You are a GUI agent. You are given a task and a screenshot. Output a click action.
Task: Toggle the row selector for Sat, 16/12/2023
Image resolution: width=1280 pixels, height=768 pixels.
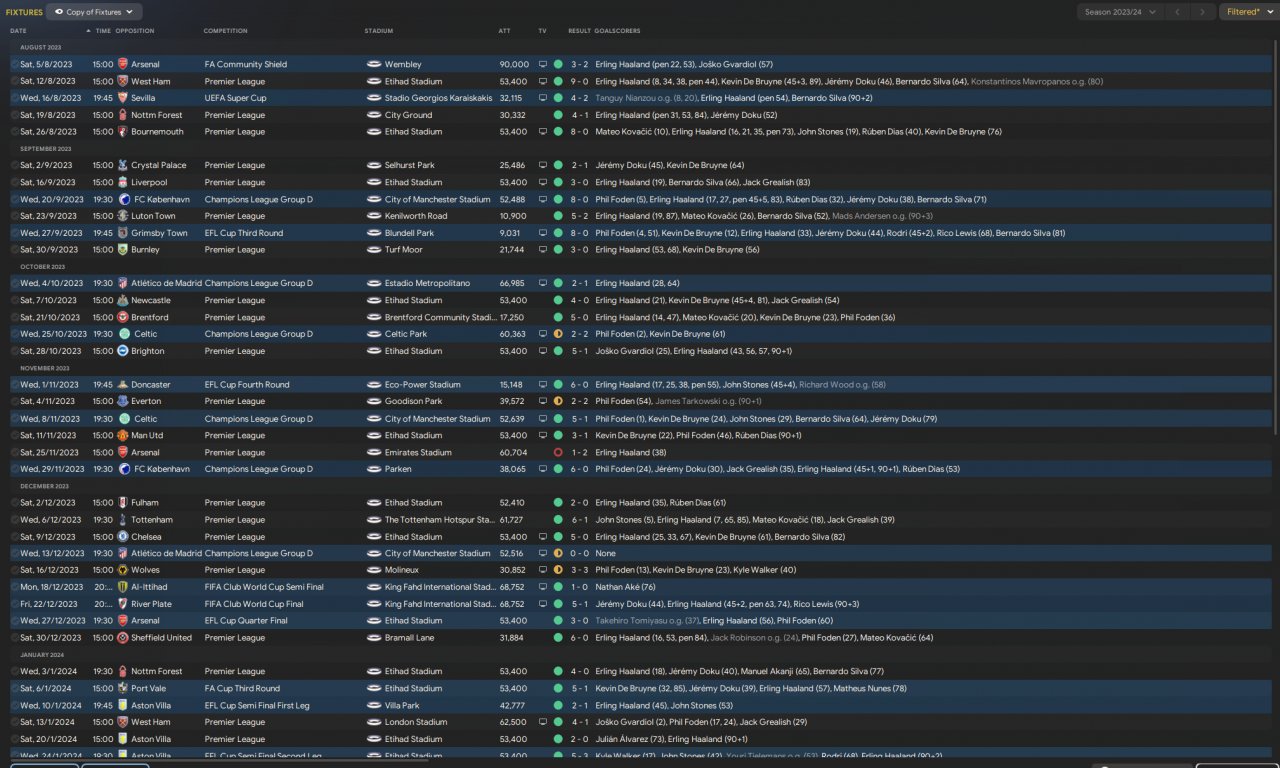pyautogui.click(x=15, y=570)
